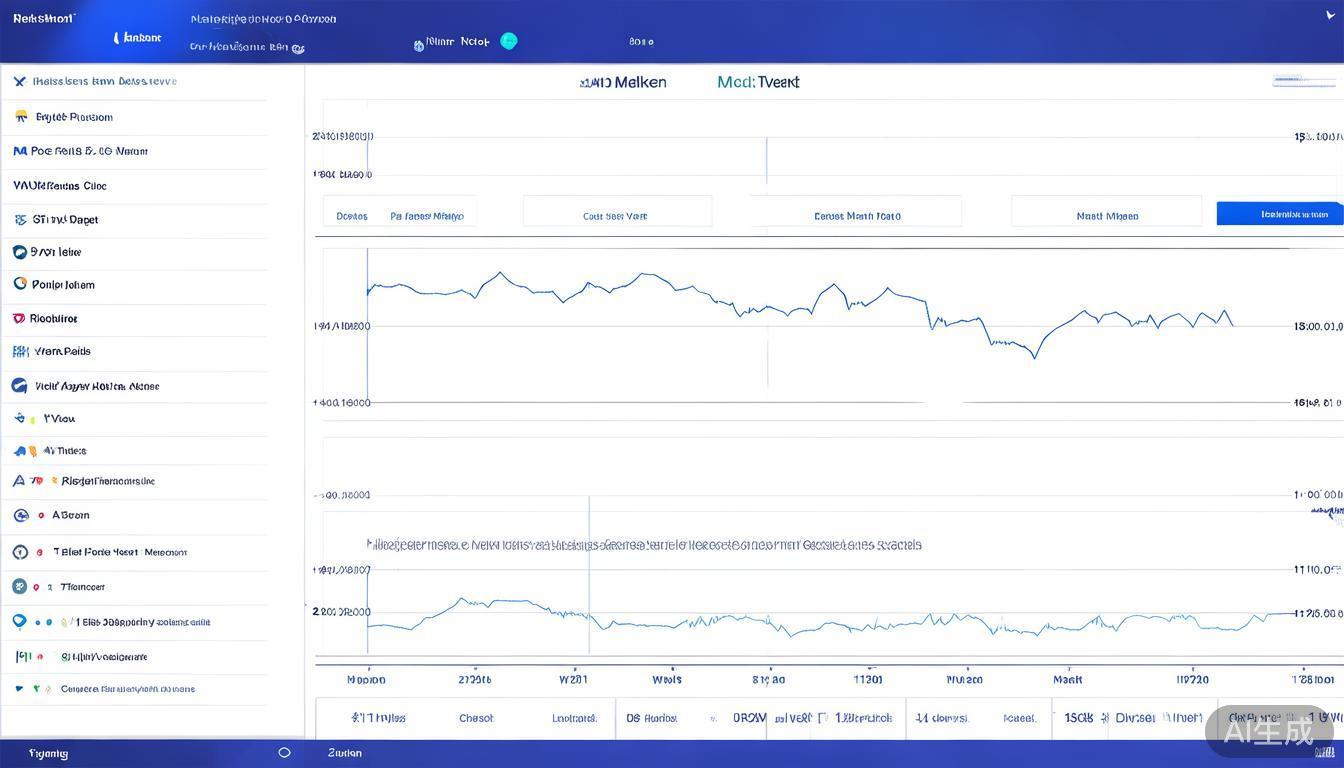Open the Tfamceer circular sidebar icon
Screen dimensions: 1344x768
(x=20, y=586)
